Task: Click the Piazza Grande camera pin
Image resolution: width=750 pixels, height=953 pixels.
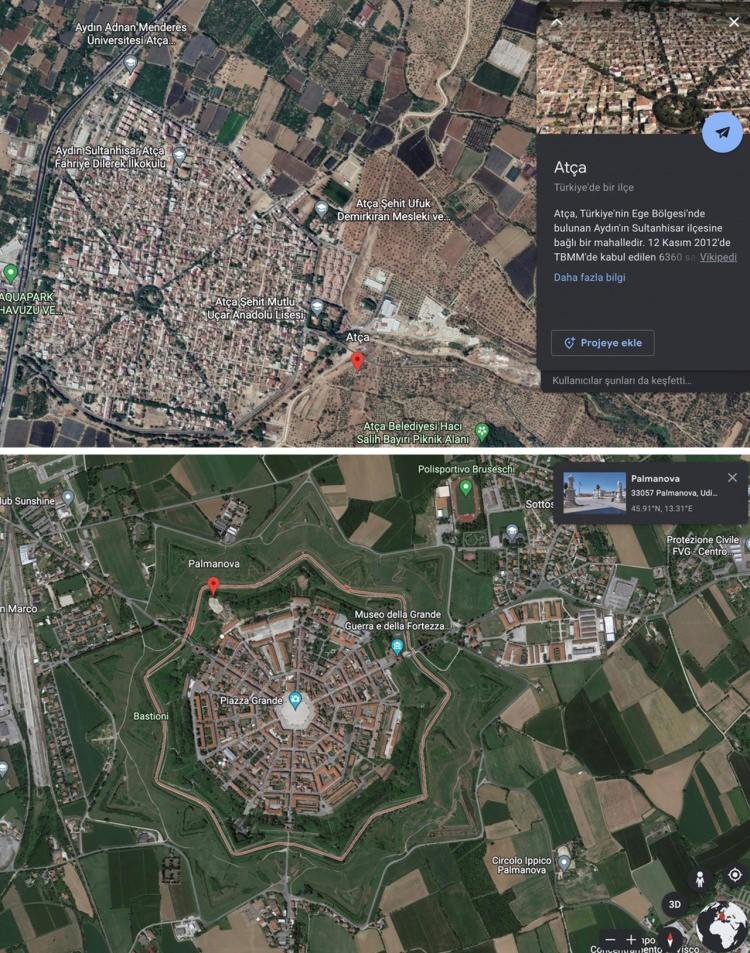Action: [x=295, y=700]
